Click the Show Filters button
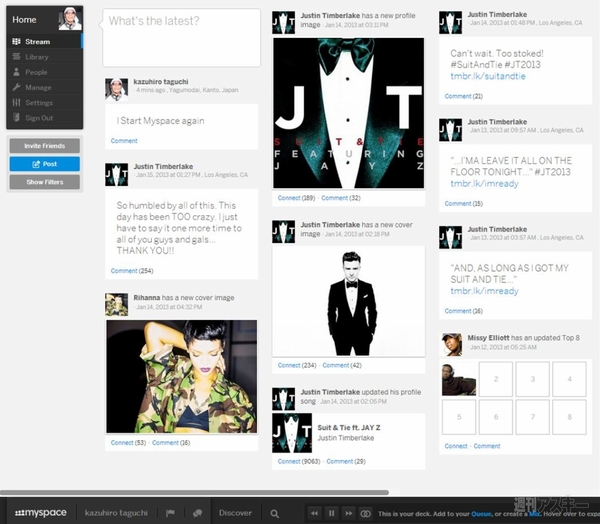Screen dimensions: 600x524 [x=45, y=182]
